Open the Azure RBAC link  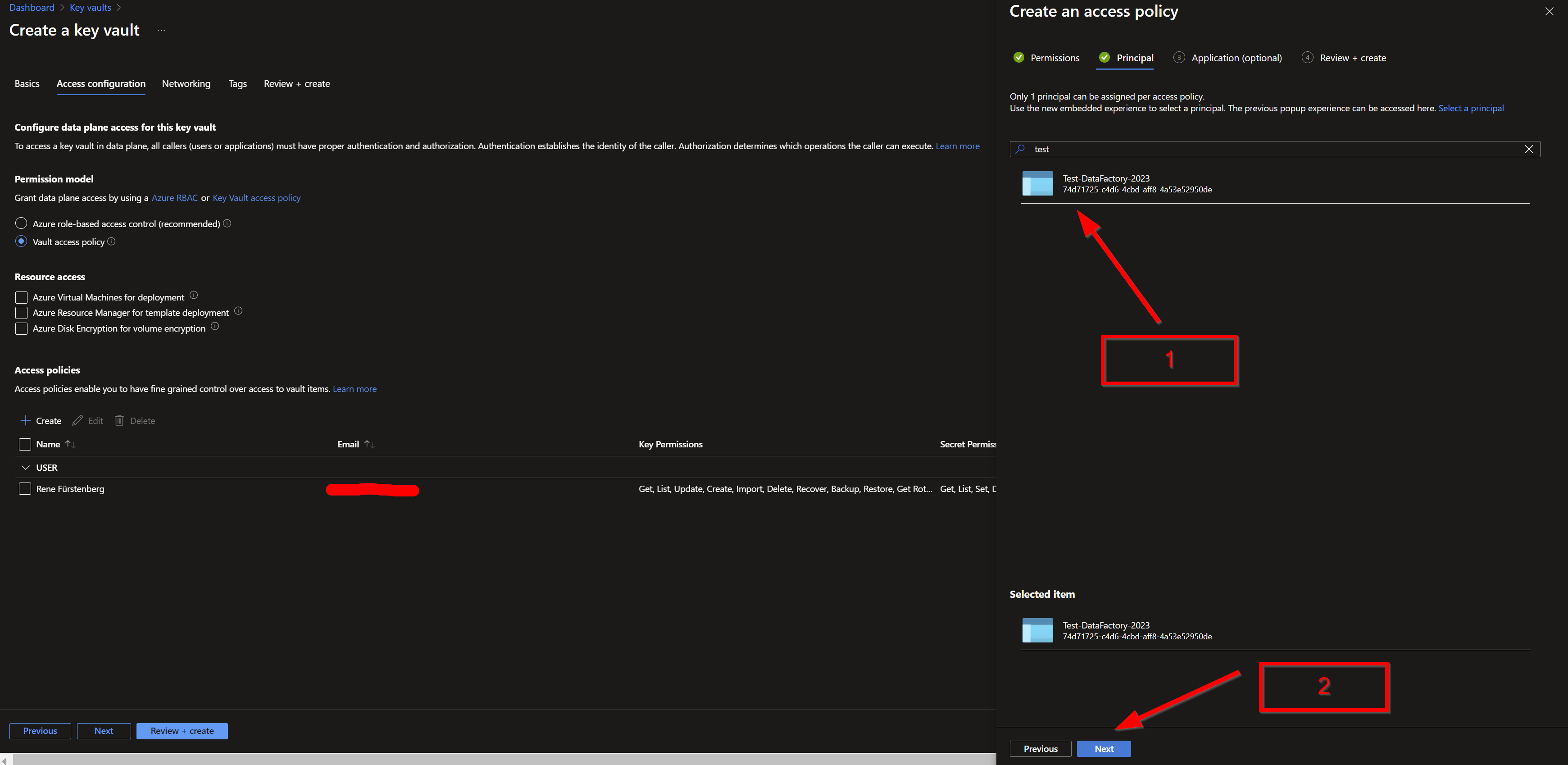coord(175,198)
